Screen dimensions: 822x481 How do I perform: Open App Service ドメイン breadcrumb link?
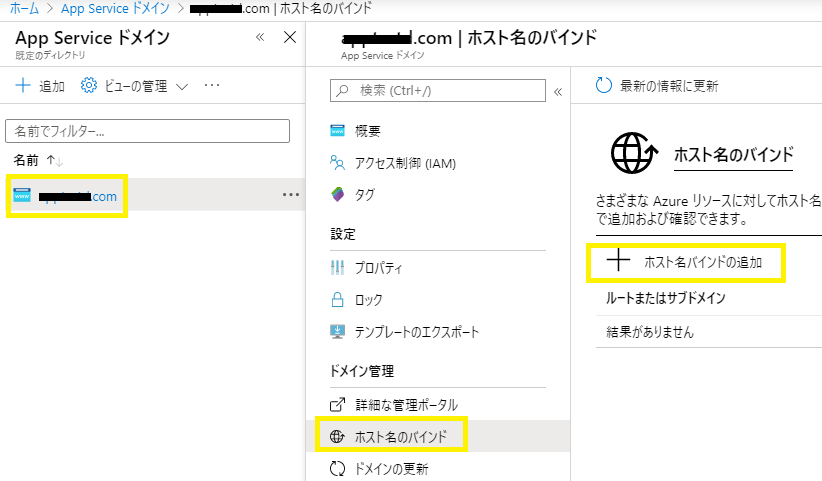point(115,8)
